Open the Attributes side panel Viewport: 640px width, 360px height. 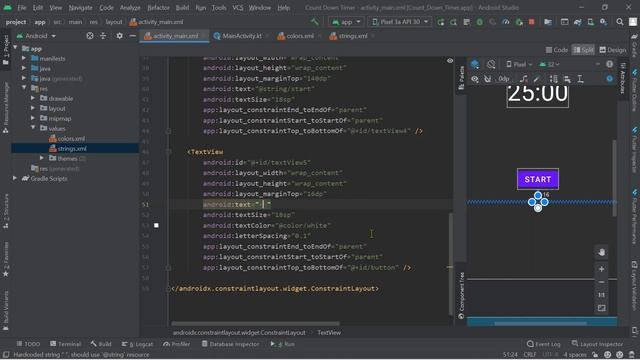point(623,78)
